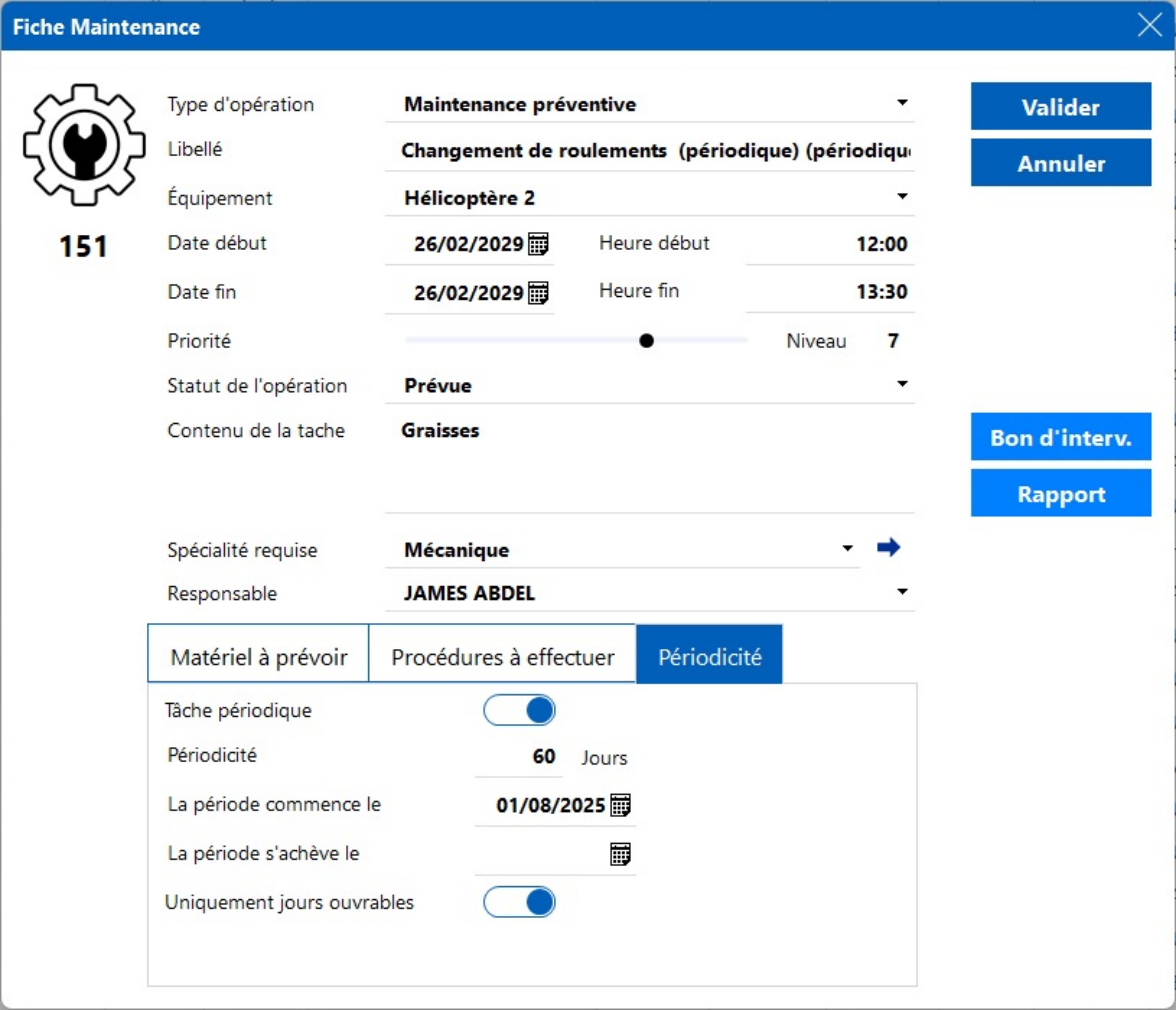
Task: Click the Valider button
Action: coord(1060,107)
